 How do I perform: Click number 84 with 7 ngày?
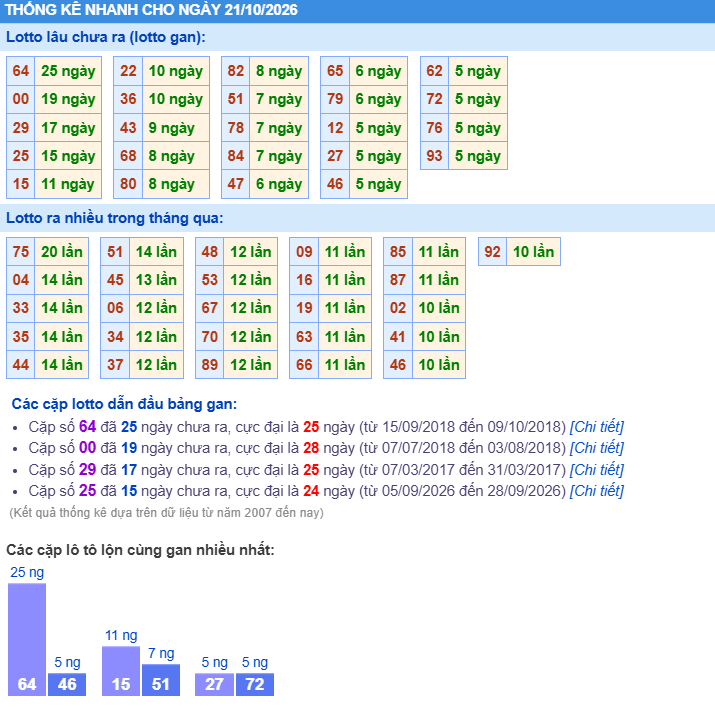click(x=236, y=156)
